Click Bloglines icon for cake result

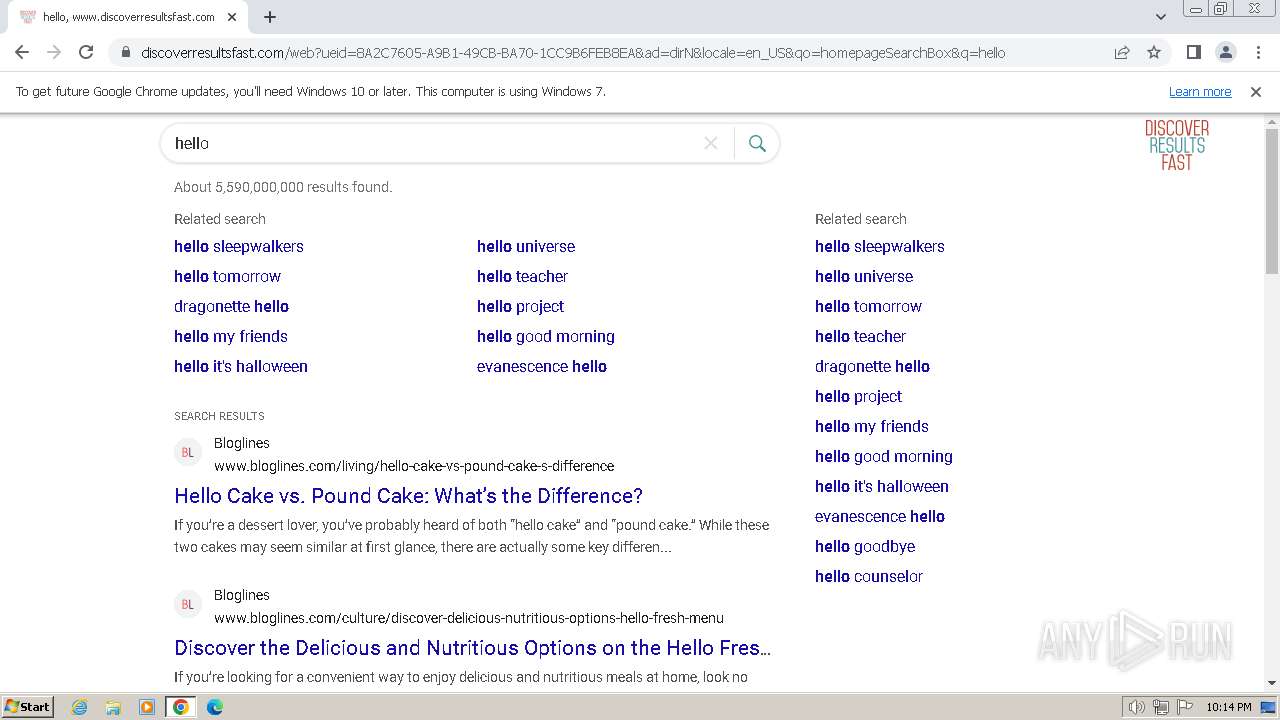tap(187, 453)
